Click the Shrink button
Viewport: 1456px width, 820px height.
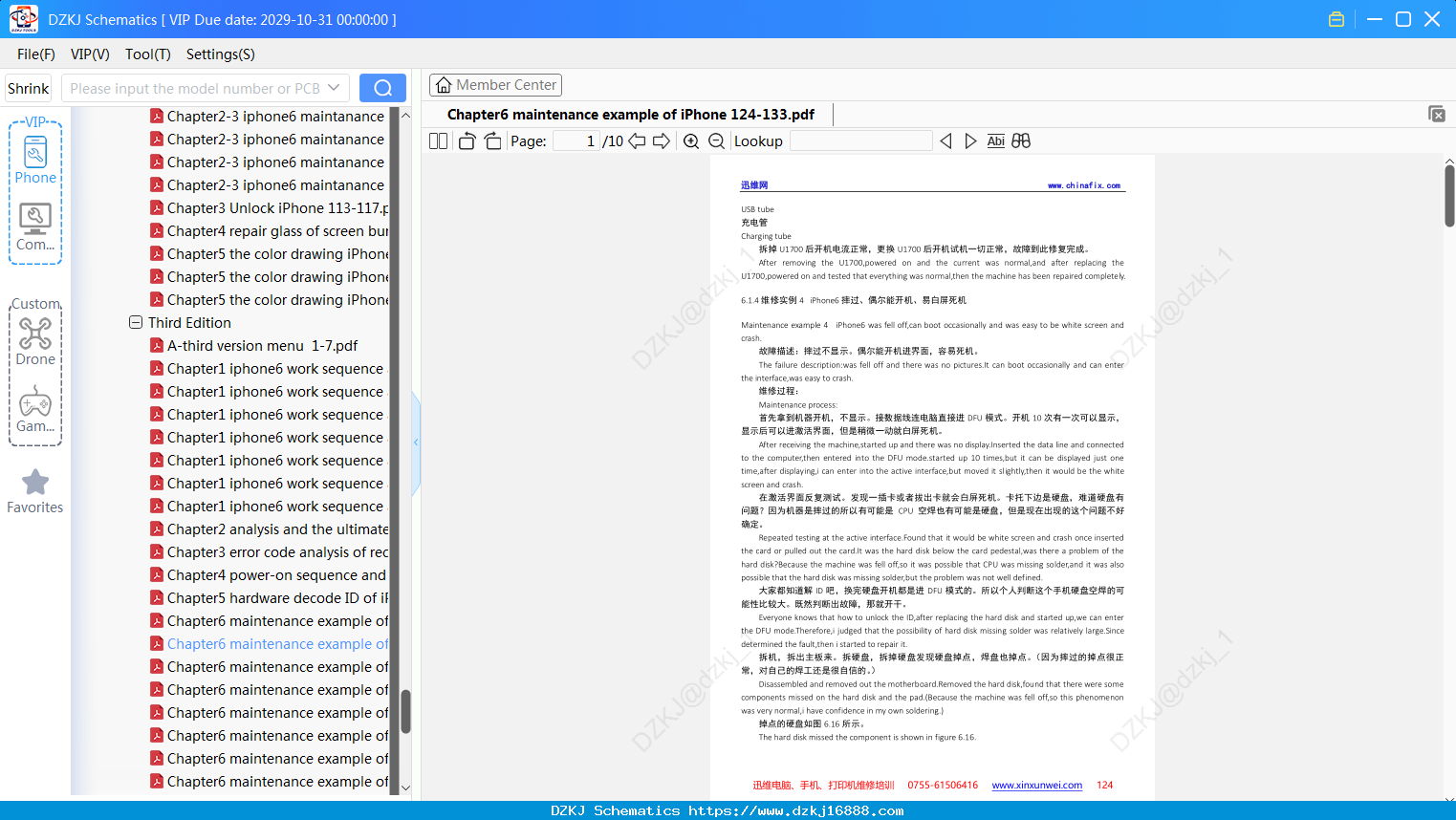pyautogui.click(x=29, y=88)
